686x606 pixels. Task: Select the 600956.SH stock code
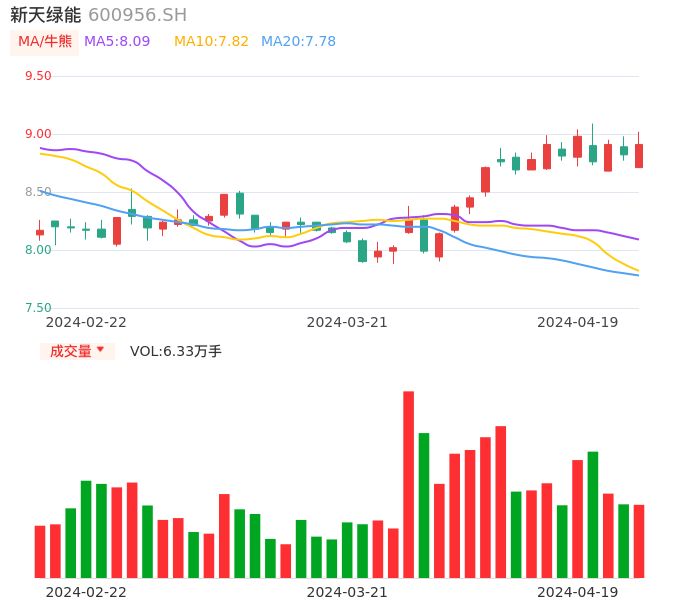137,15
